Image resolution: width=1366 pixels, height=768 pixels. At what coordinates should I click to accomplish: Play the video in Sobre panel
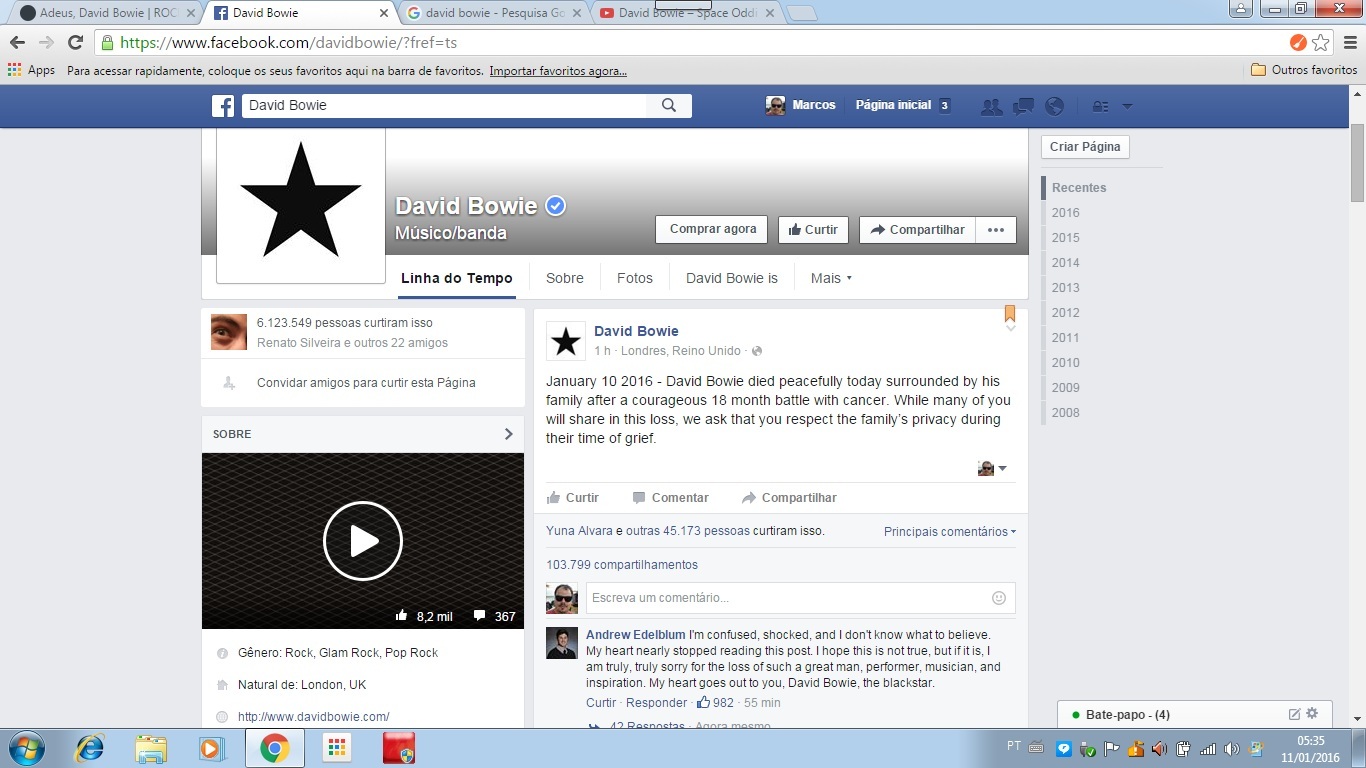pyautogui.click(x=363, y=541)
